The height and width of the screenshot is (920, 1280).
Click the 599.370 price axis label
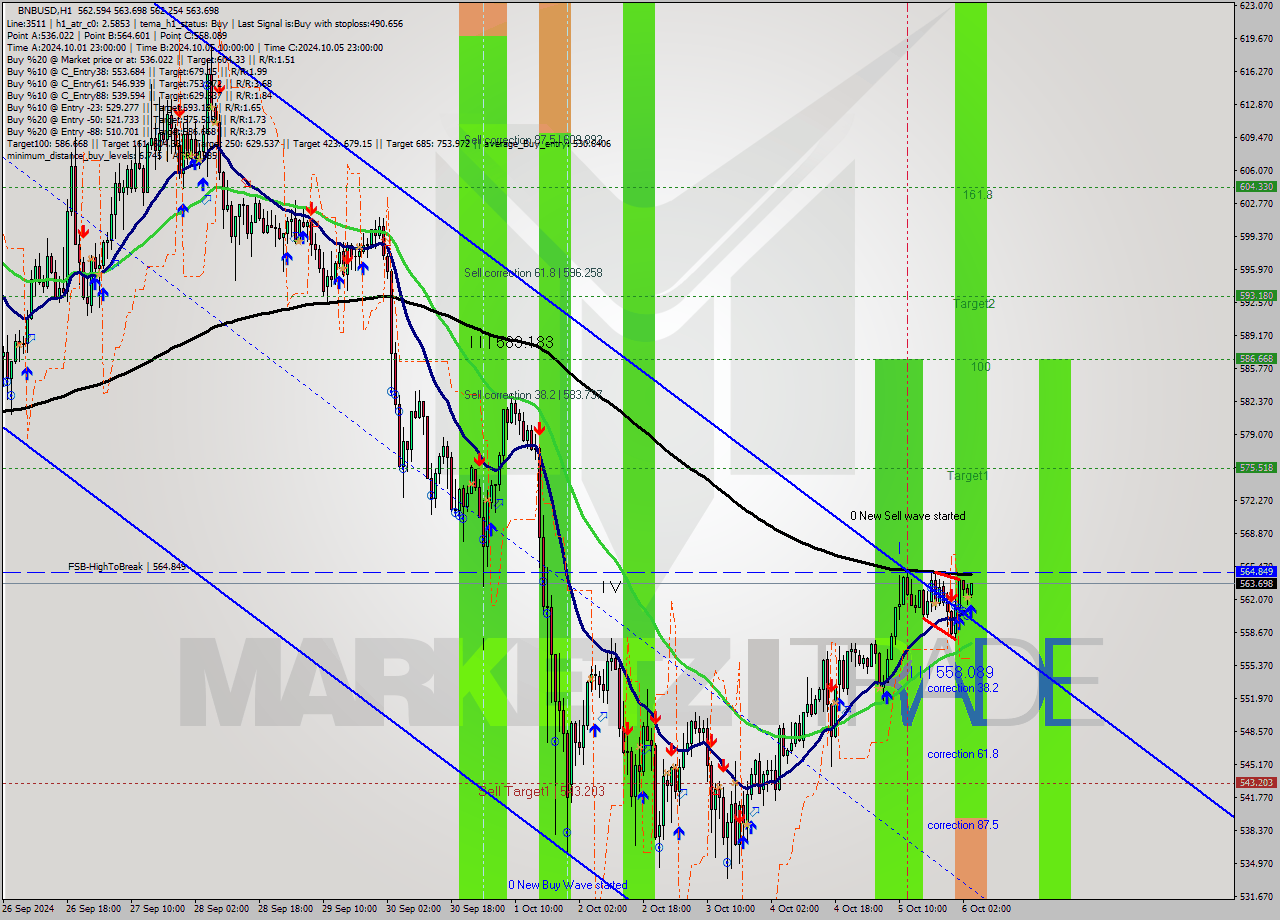[x=1256, y=237]
